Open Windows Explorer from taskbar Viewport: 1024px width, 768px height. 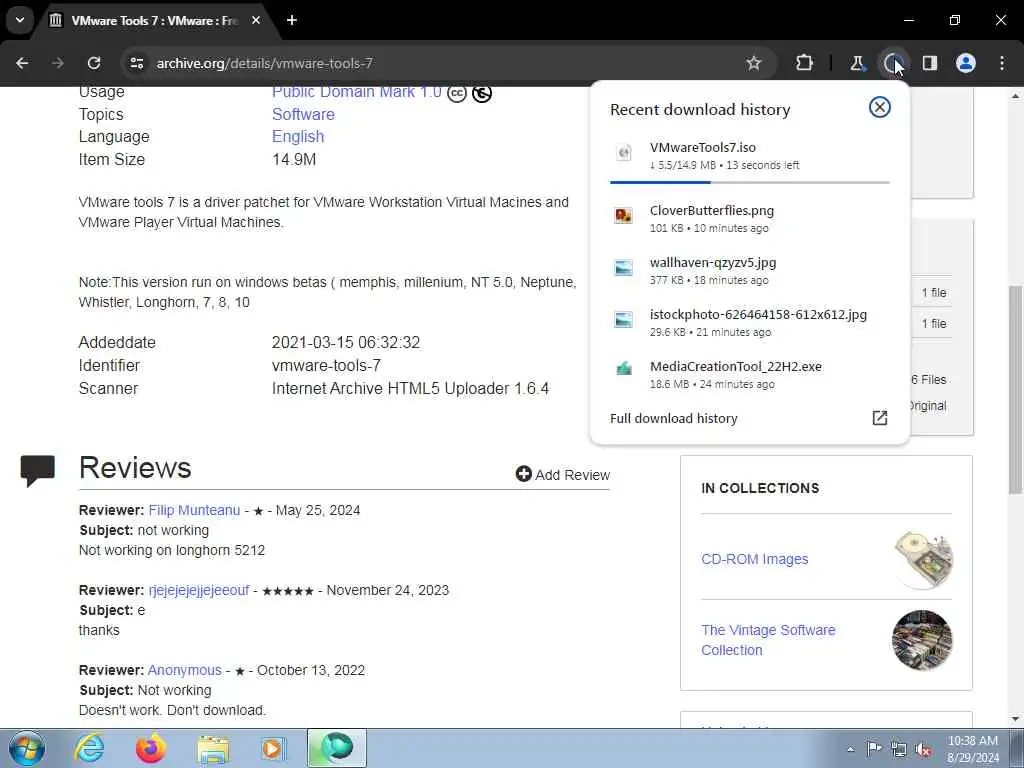(x=213, y=750)
